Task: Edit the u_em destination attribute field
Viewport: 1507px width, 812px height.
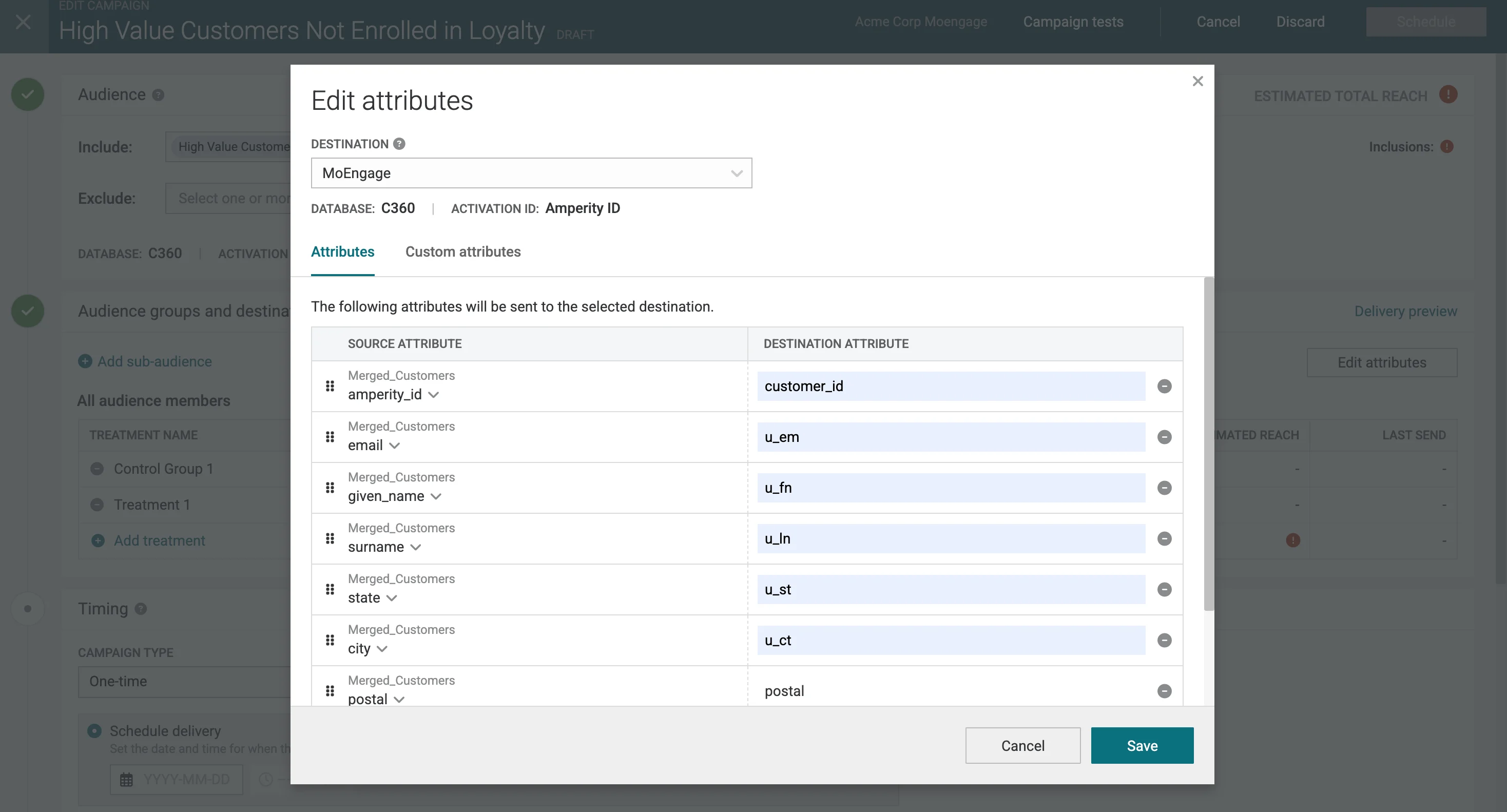Action: 951,437
